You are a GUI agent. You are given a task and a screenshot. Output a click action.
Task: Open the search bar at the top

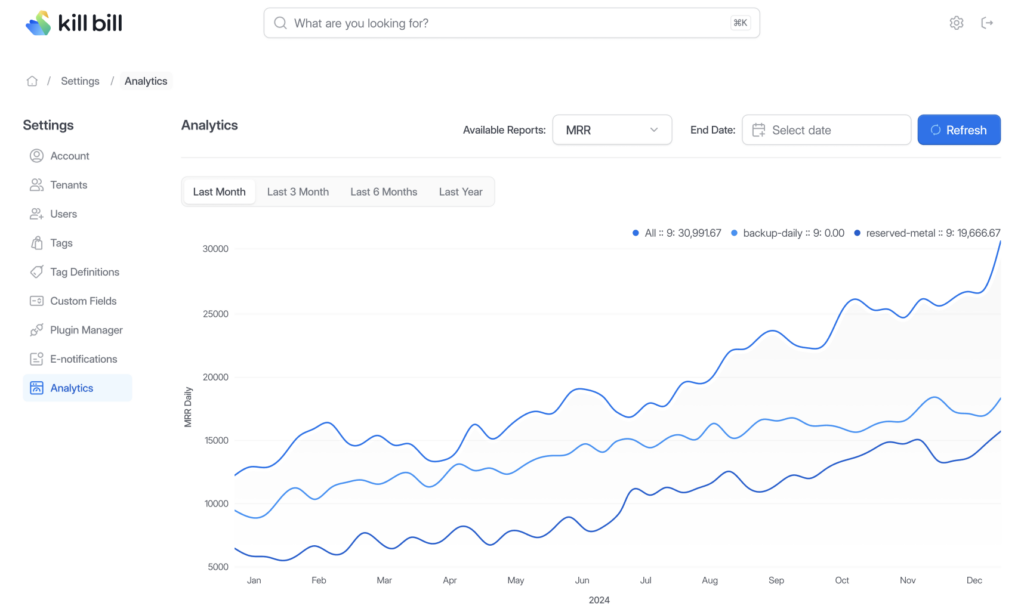(x=511, y=22)
